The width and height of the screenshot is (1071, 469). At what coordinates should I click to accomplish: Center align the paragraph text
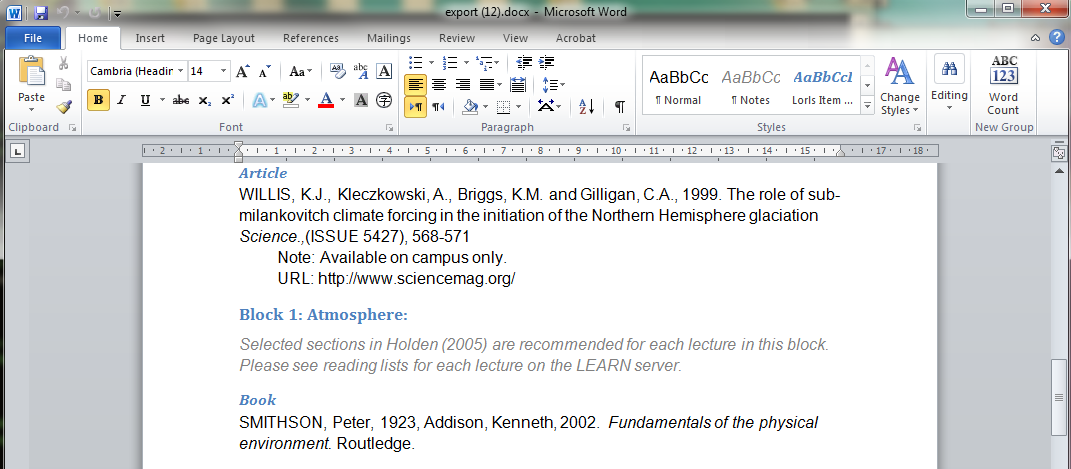(438, 84)
